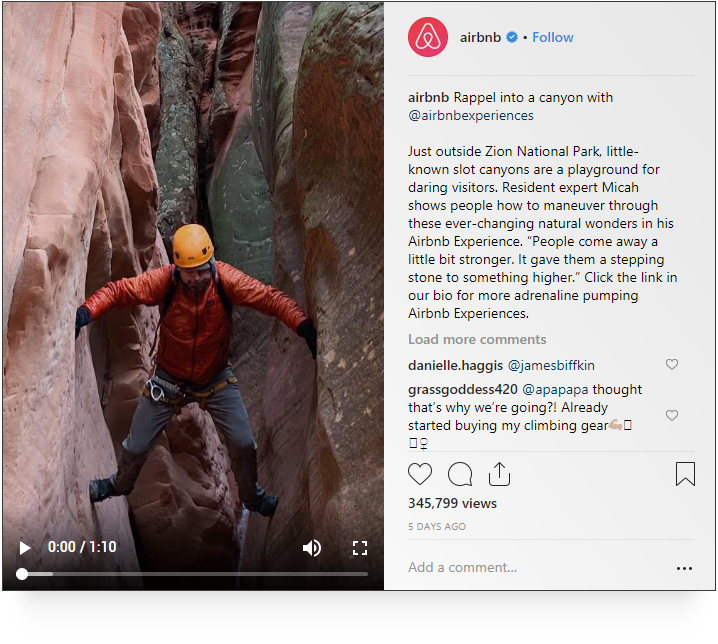
Task: Mute the video with the speaker icon
Action: click(x=312, y=548)
